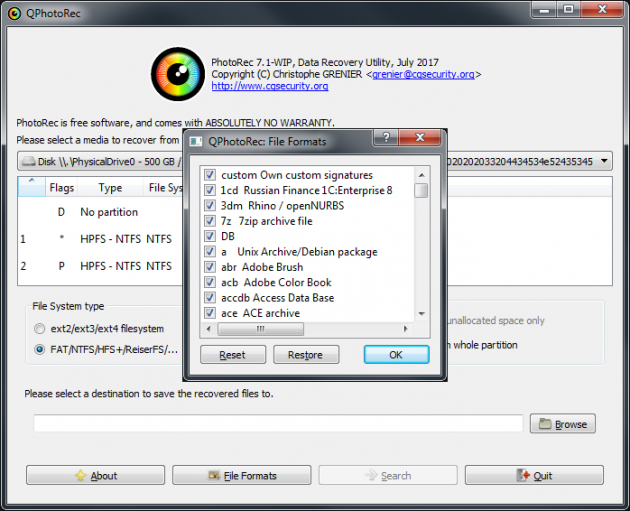Expand the media selection dropdown arrow
Viewport: 630px width, 511px height.
[604, 161]
